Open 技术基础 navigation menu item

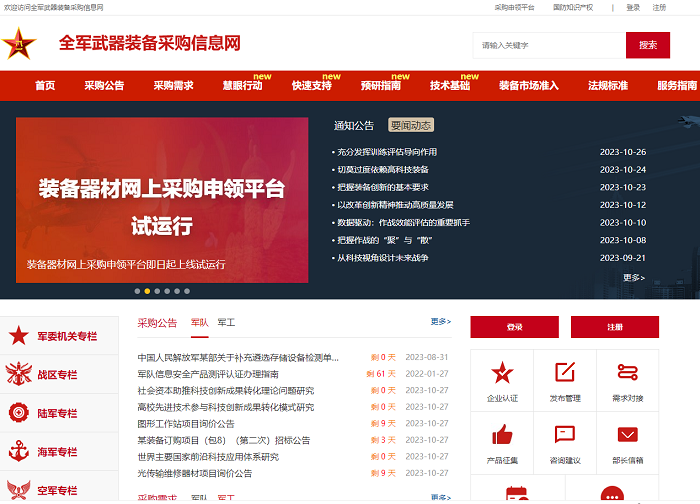[450, 85]
